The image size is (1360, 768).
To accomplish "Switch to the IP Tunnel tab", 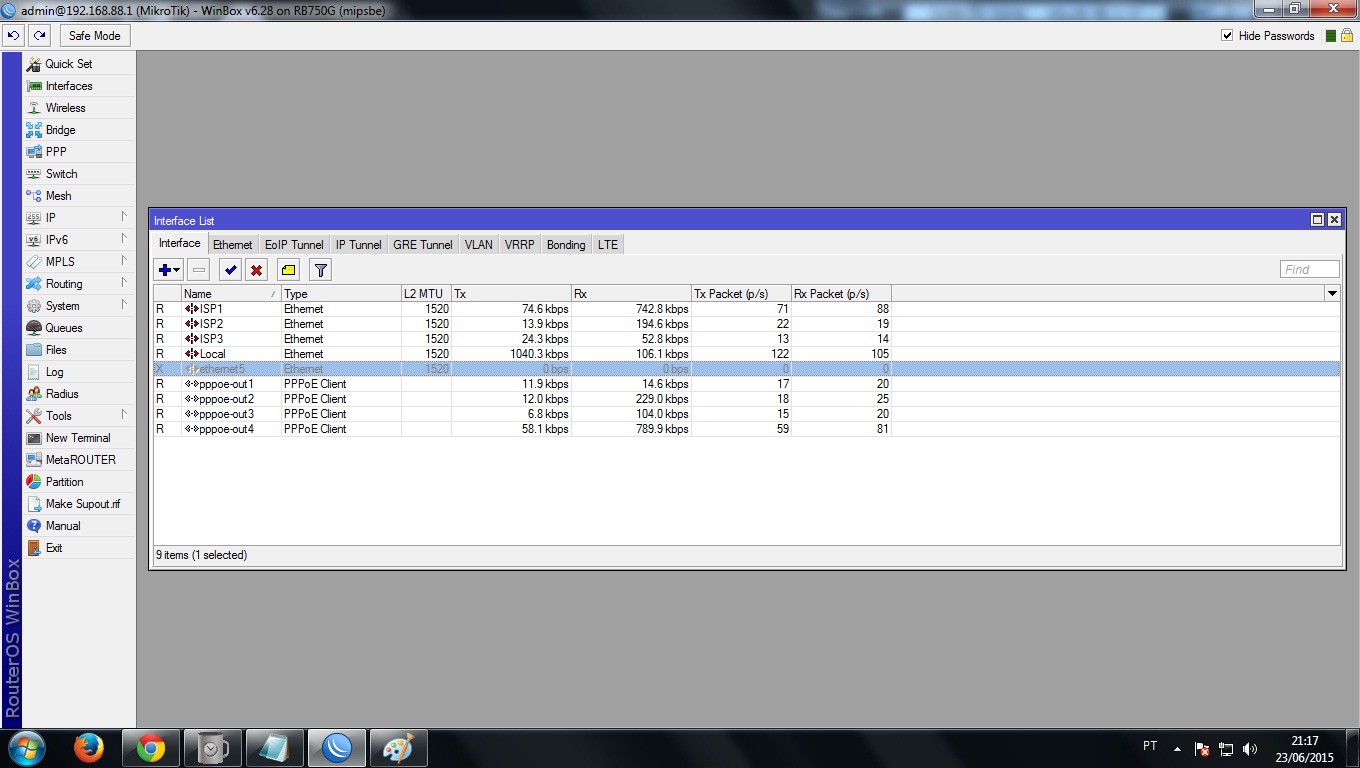I will [x=359, y=245].
